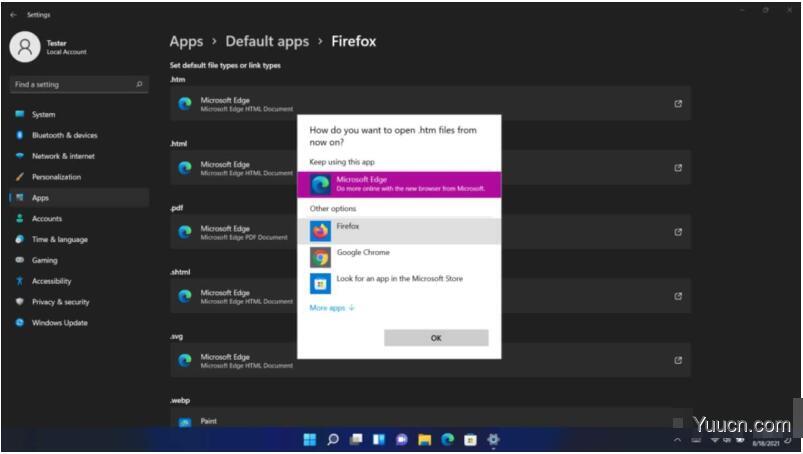
Task: Open Accessibility settings
Action: 79,281
